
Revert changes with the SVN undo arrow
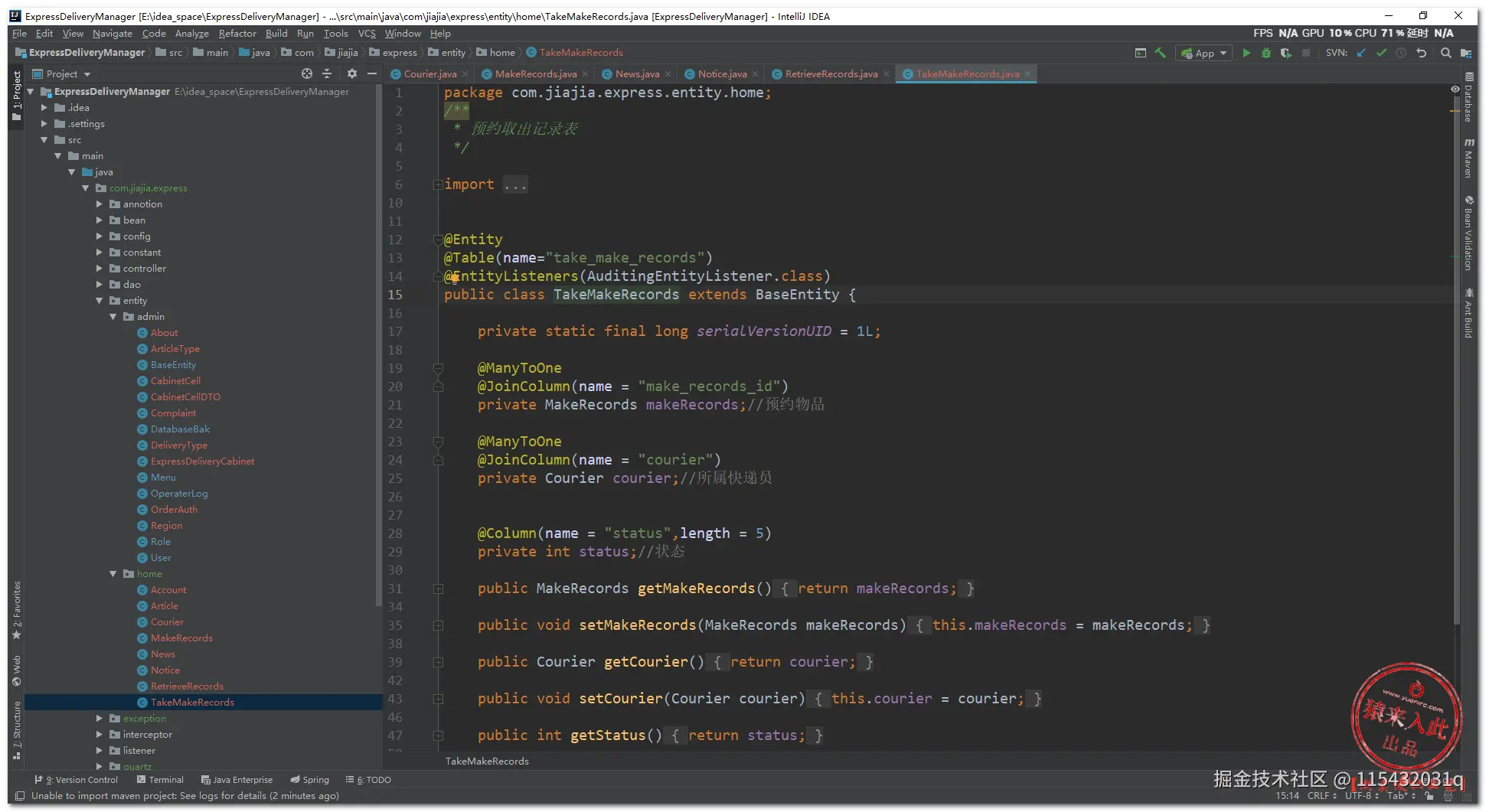coord(1422,53)
